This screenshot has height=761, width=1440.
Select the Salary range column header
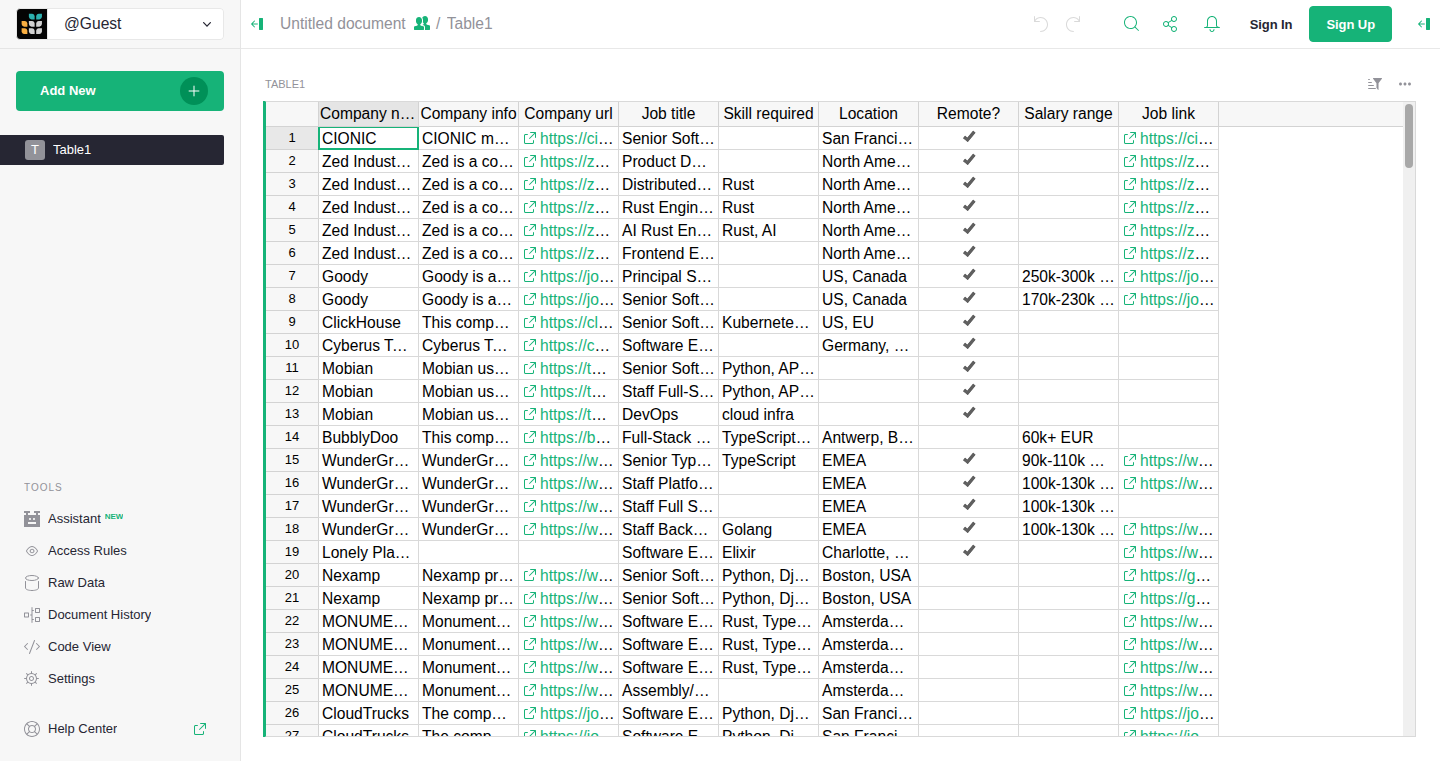tap(1068, 114)
